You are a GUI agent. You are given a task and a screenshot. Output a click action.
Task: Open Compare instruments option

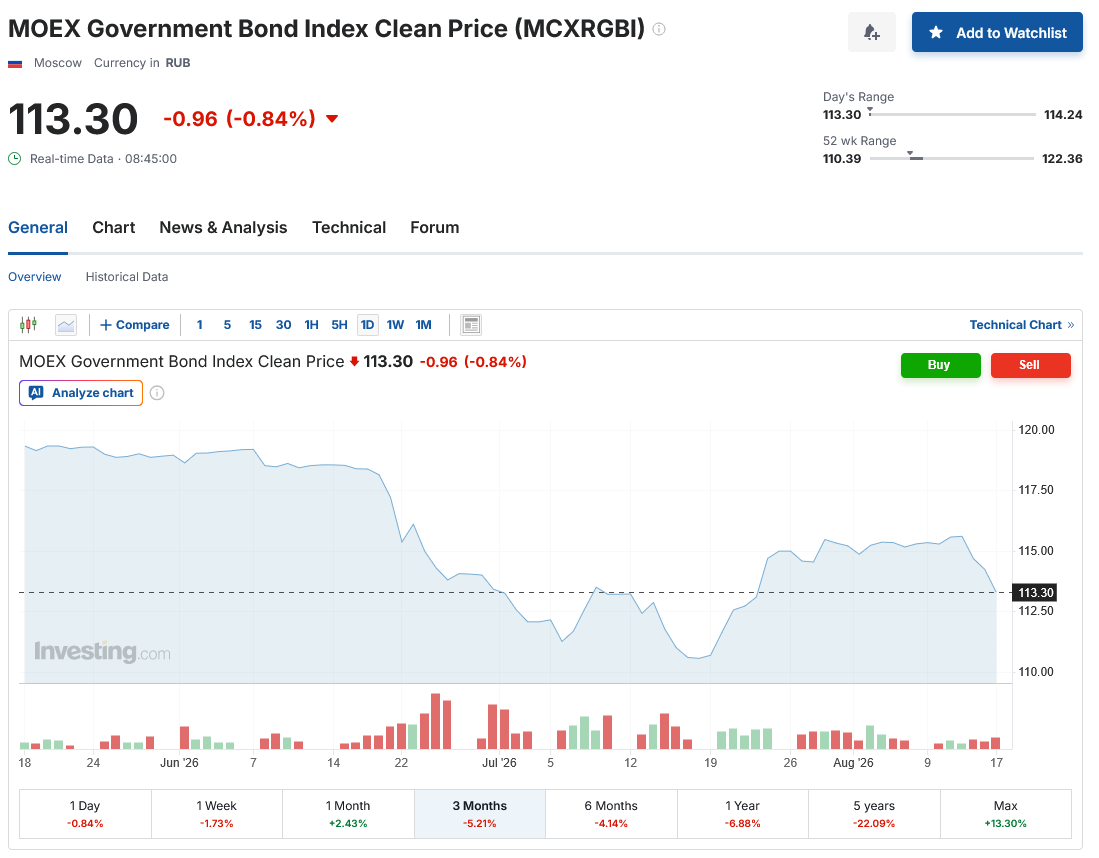pos(135,325)
